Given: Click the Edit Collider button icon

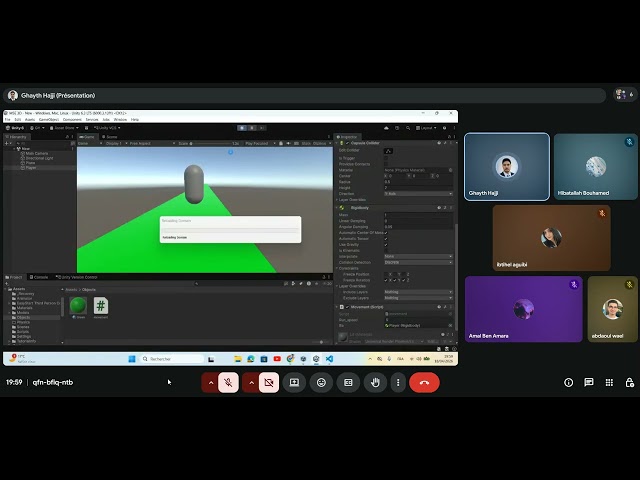Looking at the screenshot, I should 388,151.
